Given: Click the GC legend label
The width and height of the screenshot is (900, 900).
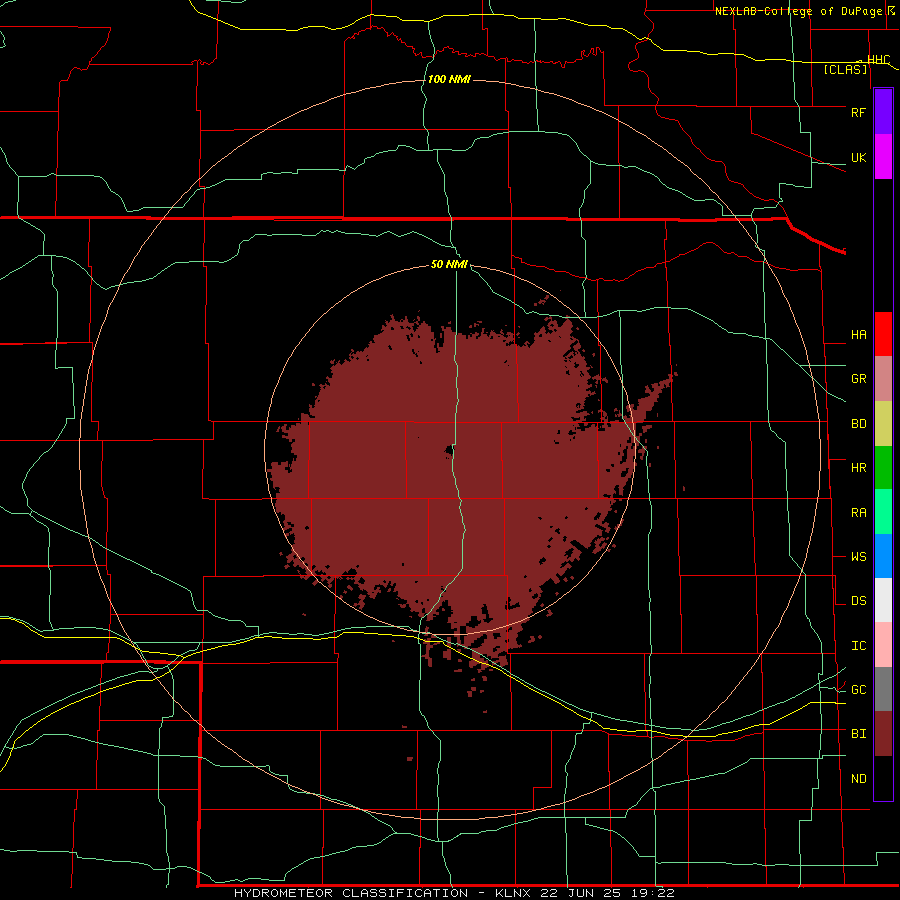Looking at the screenshot, I should (858, 690).
